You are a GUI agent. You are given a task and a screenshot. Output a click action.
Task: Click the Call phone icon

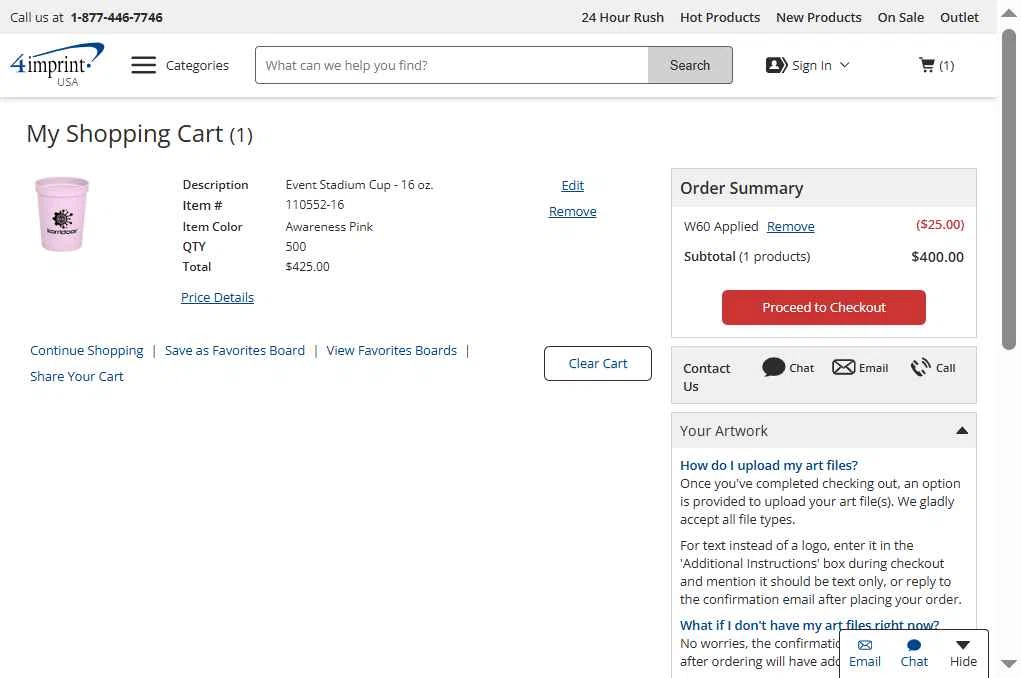click(920, 367)
